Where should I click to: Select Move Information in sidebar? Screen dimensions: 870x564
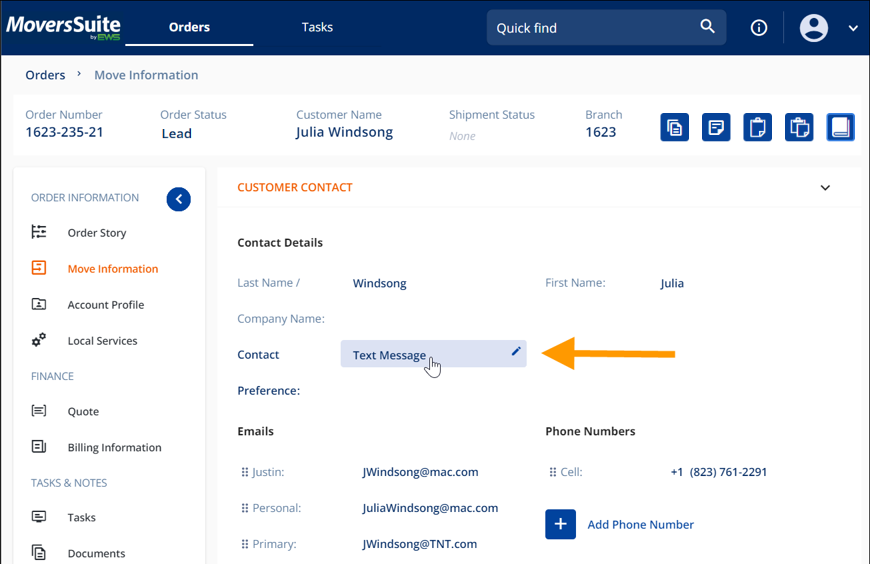(x=113, y=269)
